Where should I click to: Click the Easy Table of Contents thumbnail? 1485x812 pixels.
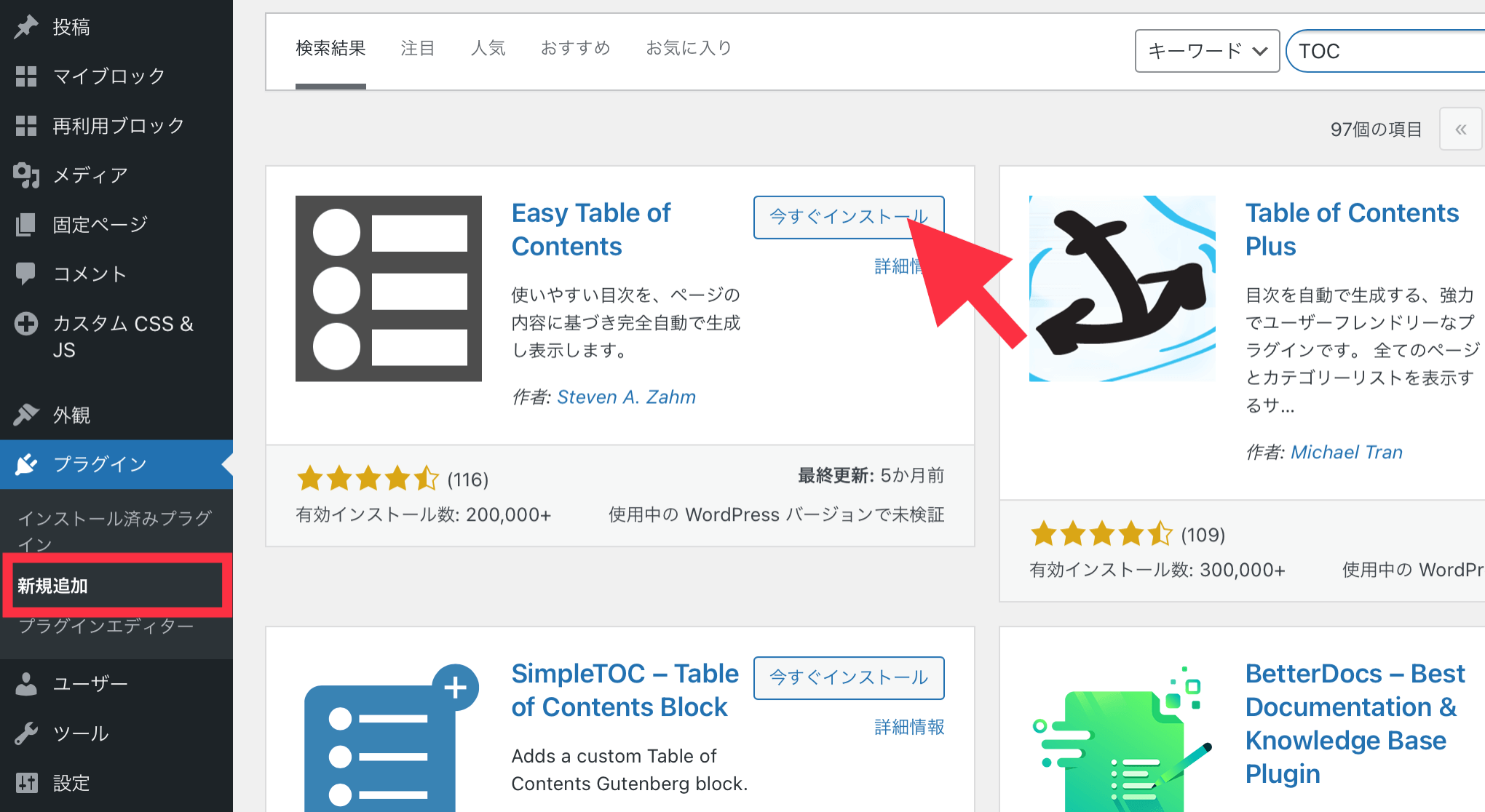click(389, 288)
